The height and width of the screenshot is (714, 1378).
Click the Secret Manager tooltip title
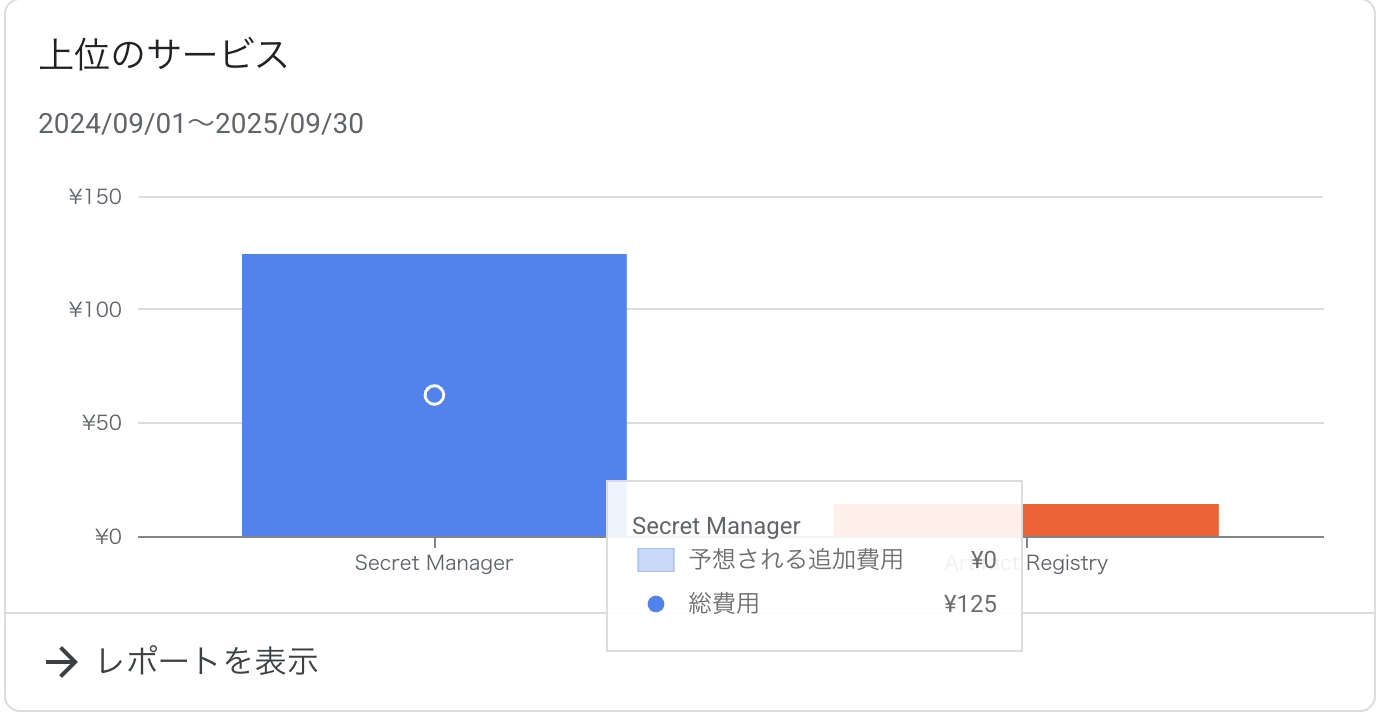click(716, 526)
